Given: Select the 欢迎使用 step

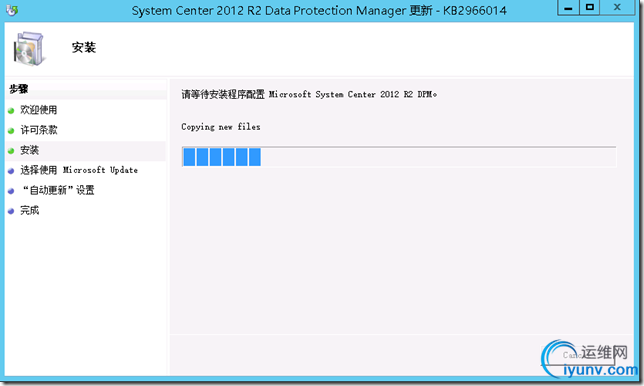Looking at the screenshot, I should coord(39,110).
